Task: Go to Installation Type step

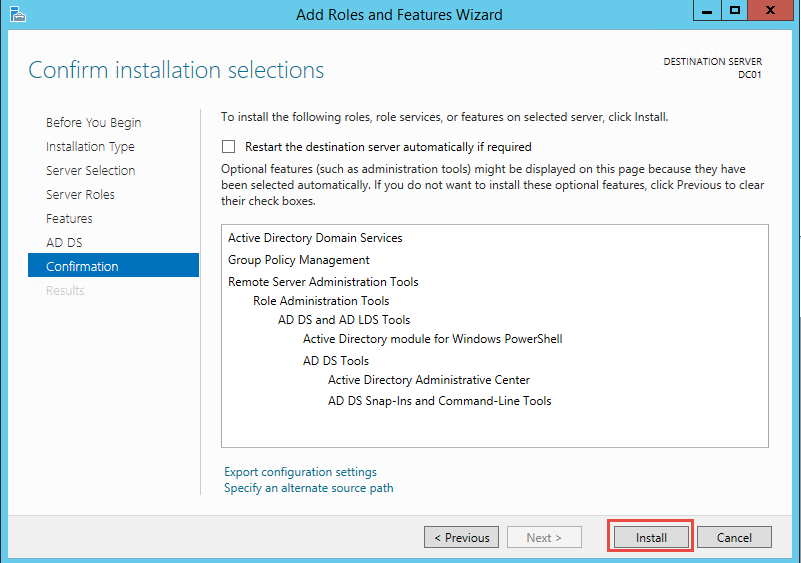Action: pos(90,147)
